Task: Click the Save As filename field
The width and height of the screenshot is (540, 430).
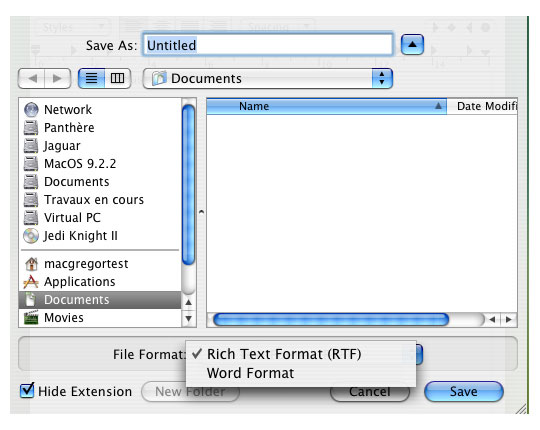Action: click(x=268, y=44)
